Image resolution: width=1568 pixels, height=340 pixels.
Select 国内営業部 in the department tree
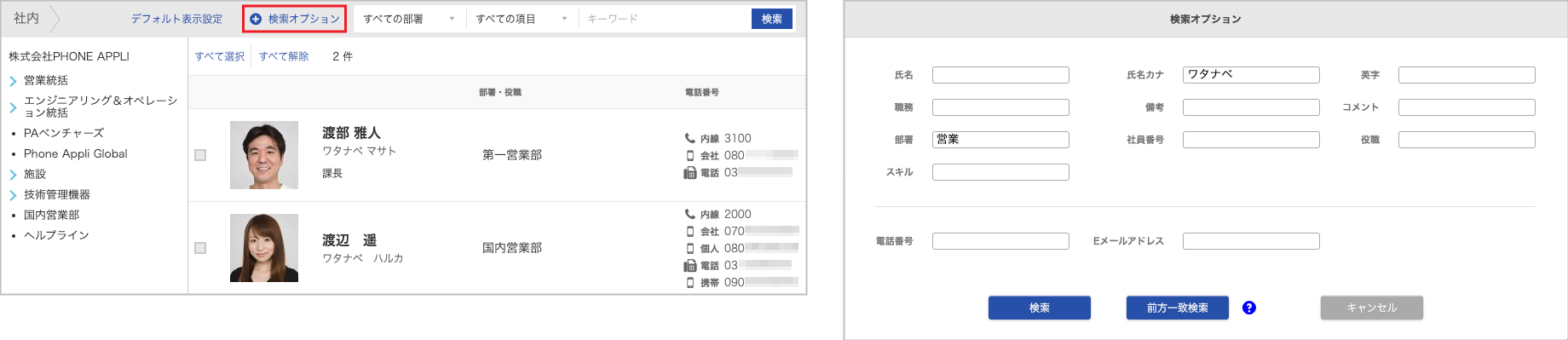tap(51, 215)
